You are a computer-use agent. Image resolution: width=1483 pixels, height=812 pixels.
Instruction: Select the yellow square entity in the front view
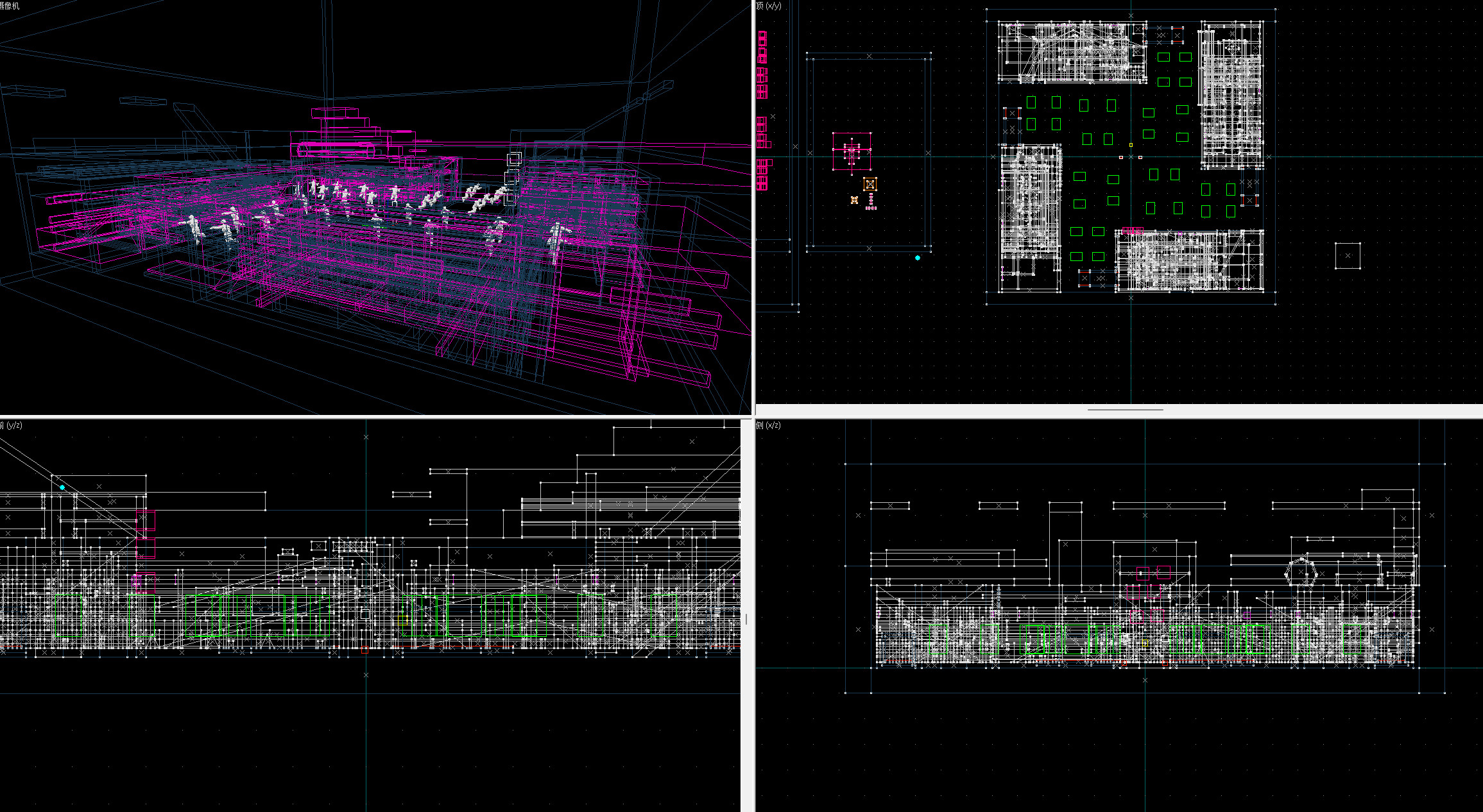(403, 620)
